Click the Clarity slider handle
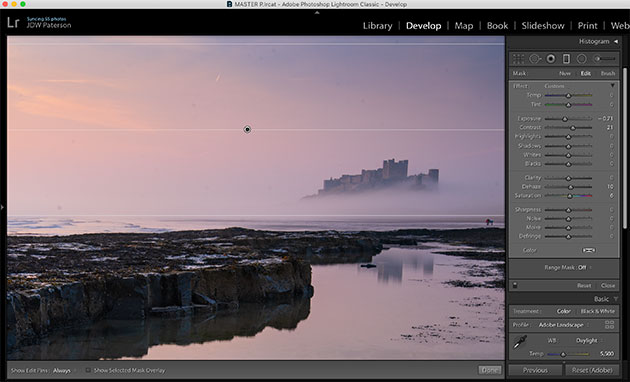Image resolution: width=630 pixels, height=382 pixels. (x=568, y=178)
